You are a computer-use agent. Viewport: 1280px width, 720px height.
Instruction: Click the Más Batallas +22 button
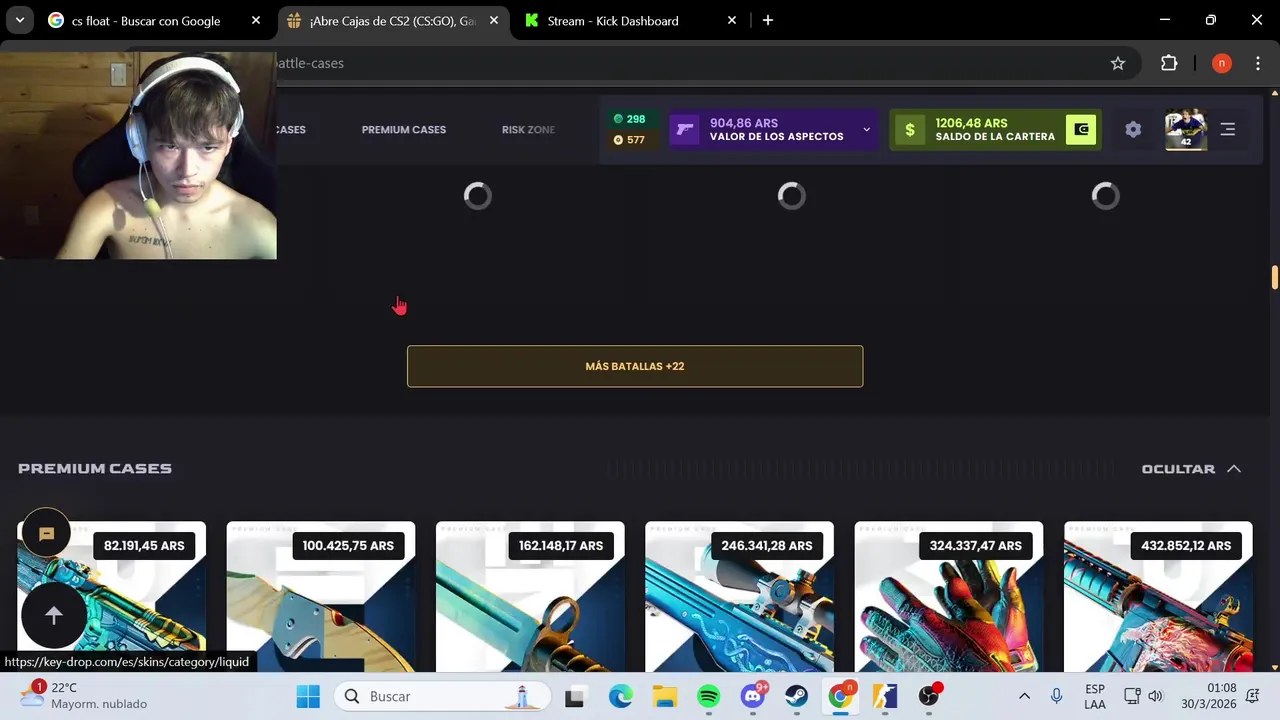coord(635,366)
